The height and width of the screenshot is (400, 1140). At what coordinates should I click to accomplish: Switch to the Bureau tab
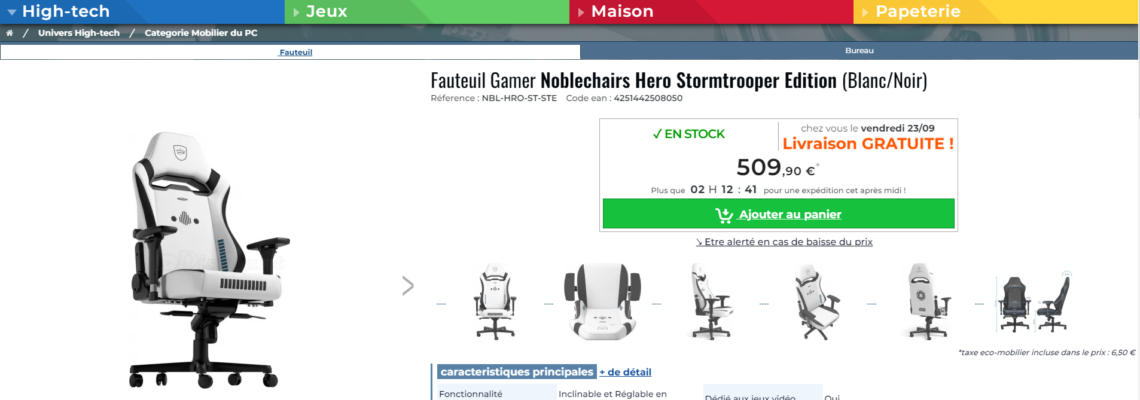click(x=859, y=51)
